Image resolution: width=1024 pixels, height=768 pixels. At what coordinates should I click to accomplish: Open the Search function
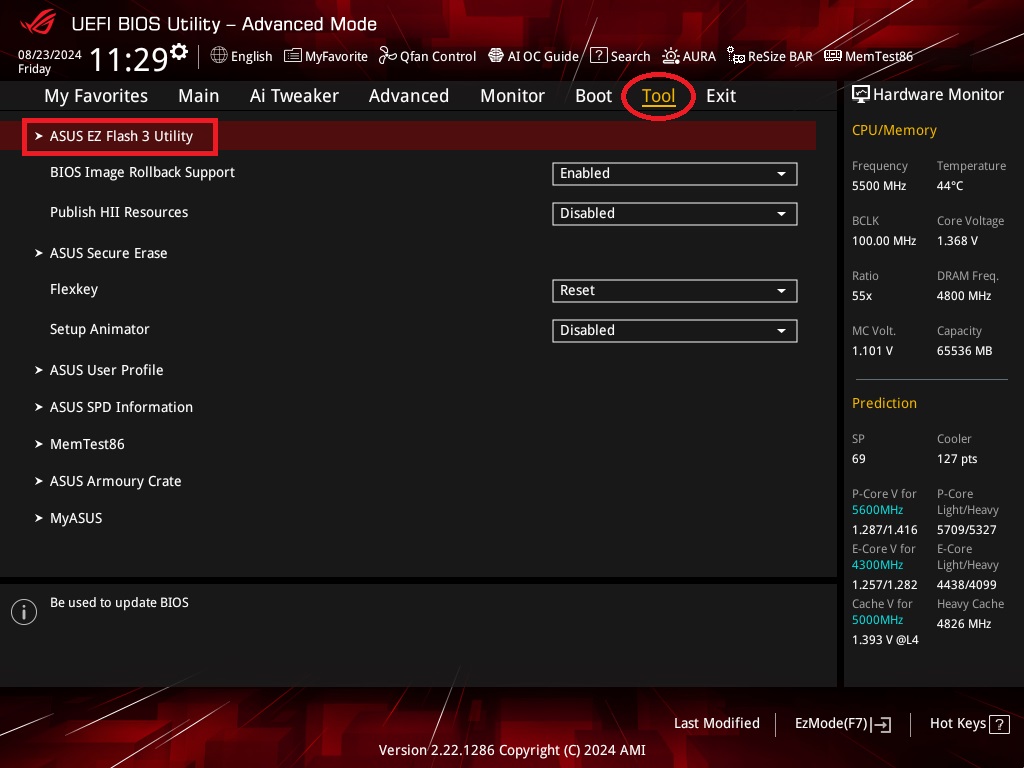(630, 56)
